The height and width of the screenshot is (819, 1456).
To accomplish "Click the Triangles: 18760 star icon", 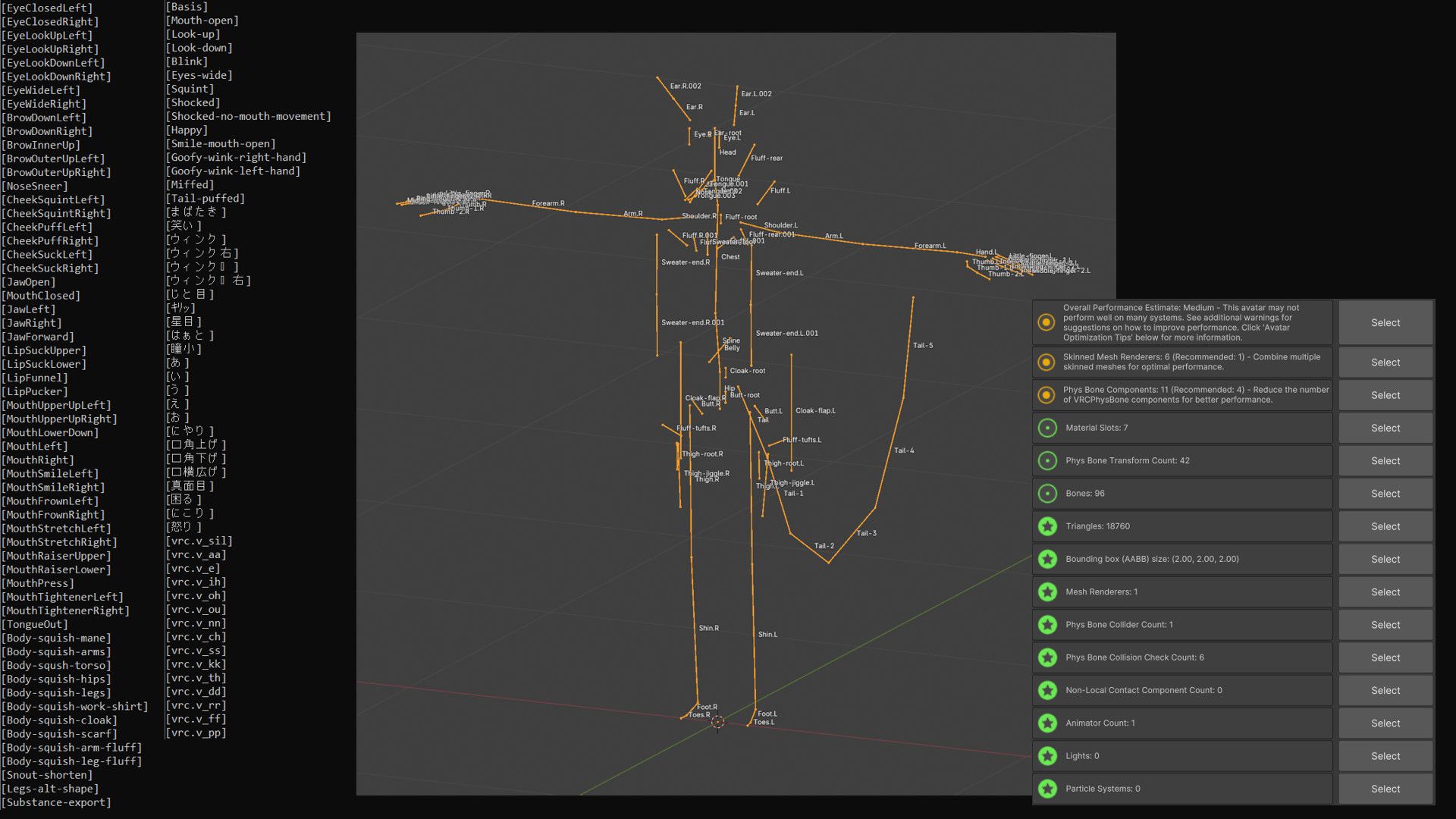I will [1047, 526].
